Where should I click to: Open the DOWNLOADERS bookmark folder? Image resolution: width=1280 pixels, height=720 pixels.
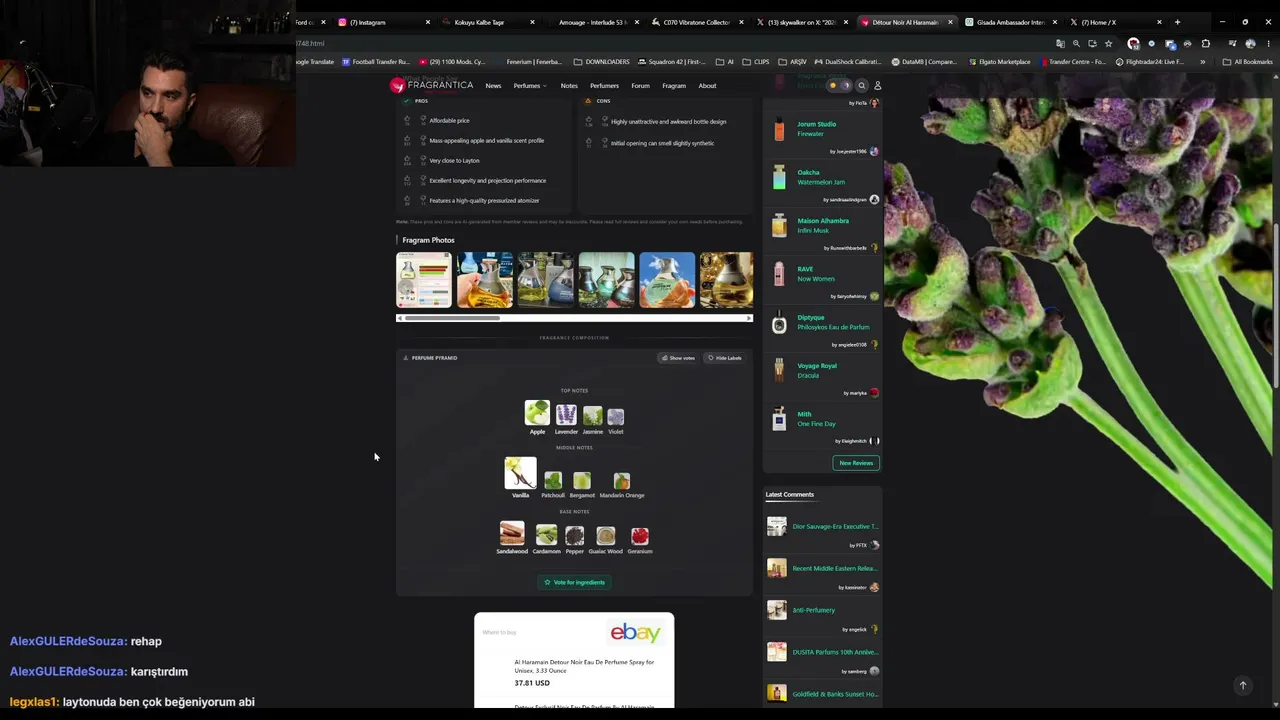pos(601,62)
